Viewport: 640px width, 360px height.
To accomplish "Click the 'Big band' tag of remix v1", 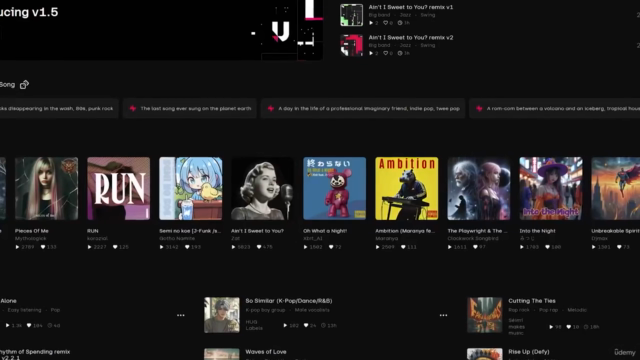I will pos(379,15).
